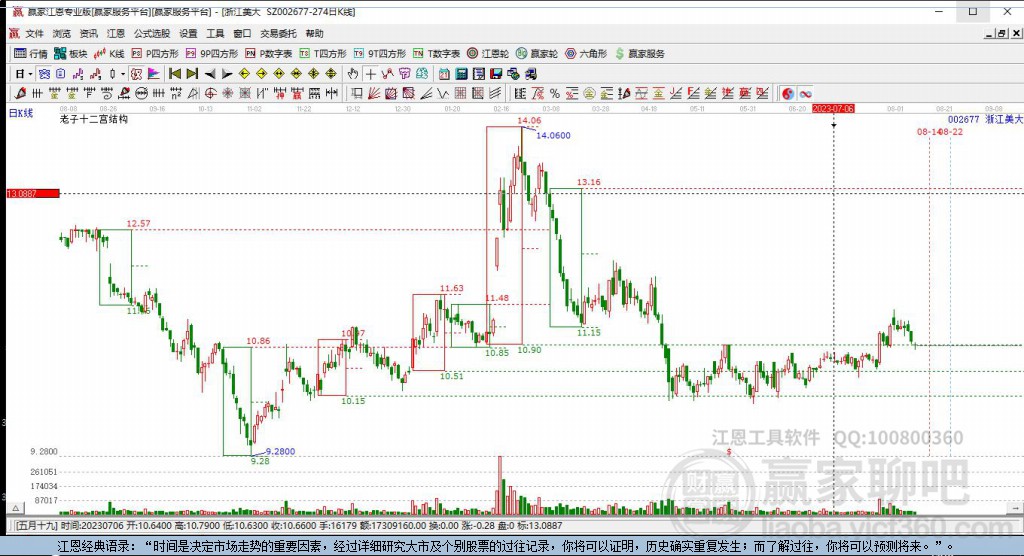Click the stock code 002677
This screenshot has width=1024, height=556.
click(963, 120)
